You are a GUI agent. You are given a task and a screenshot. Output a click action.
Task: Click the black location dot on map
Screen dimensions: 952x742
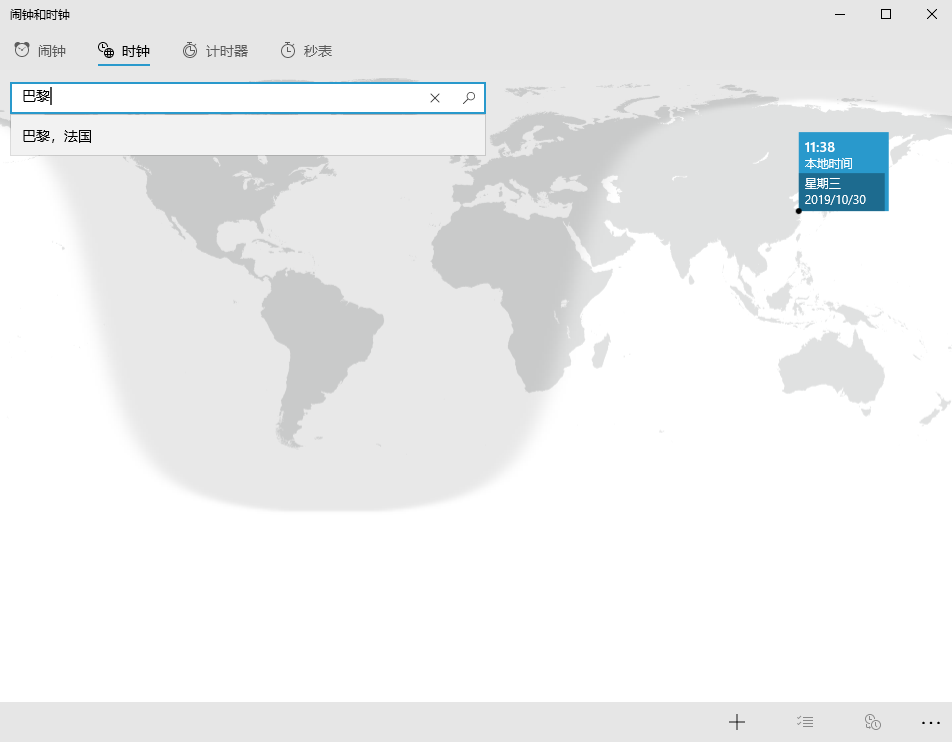coord(798,211)
